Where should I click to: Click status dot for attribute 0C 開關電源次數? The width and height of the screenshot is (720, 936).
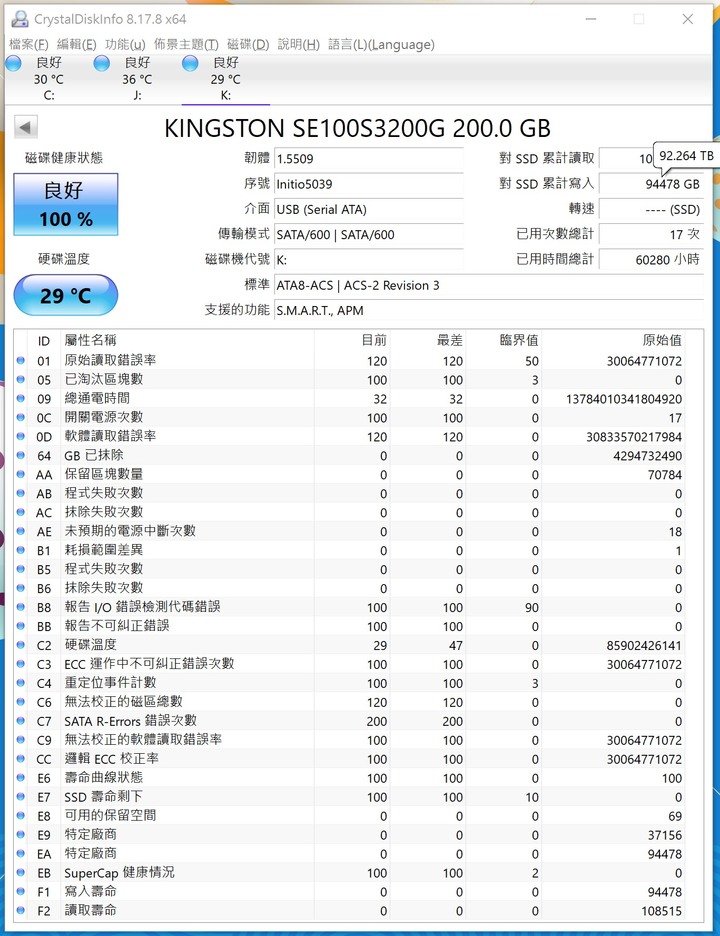21,417
